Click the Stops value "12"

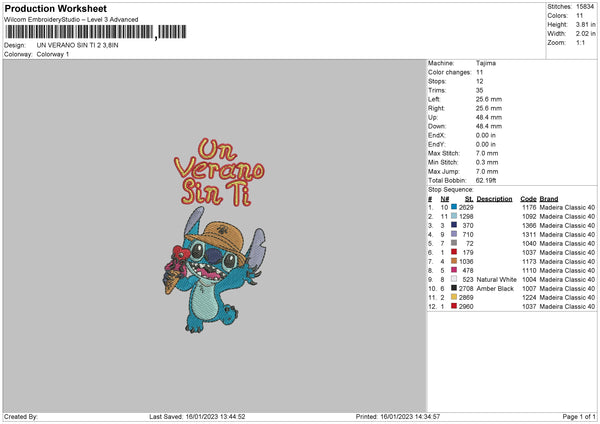click(x=479, y=82)
